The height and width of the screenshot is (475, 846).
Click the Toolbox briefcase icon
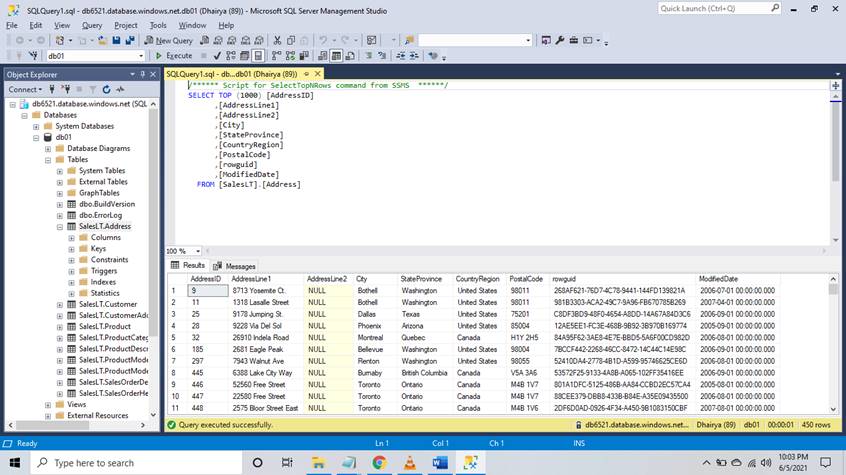(574, 40)
